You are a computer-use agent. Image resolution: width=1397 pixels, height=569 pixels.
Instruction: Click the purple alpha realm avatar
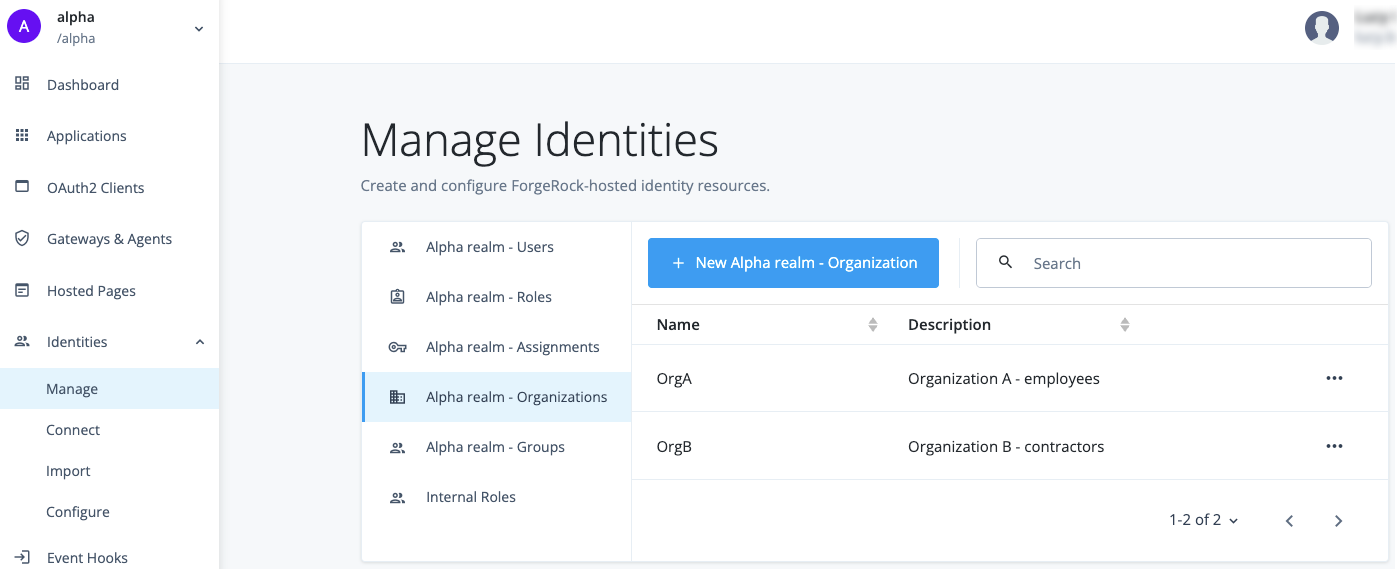(24, 27)
